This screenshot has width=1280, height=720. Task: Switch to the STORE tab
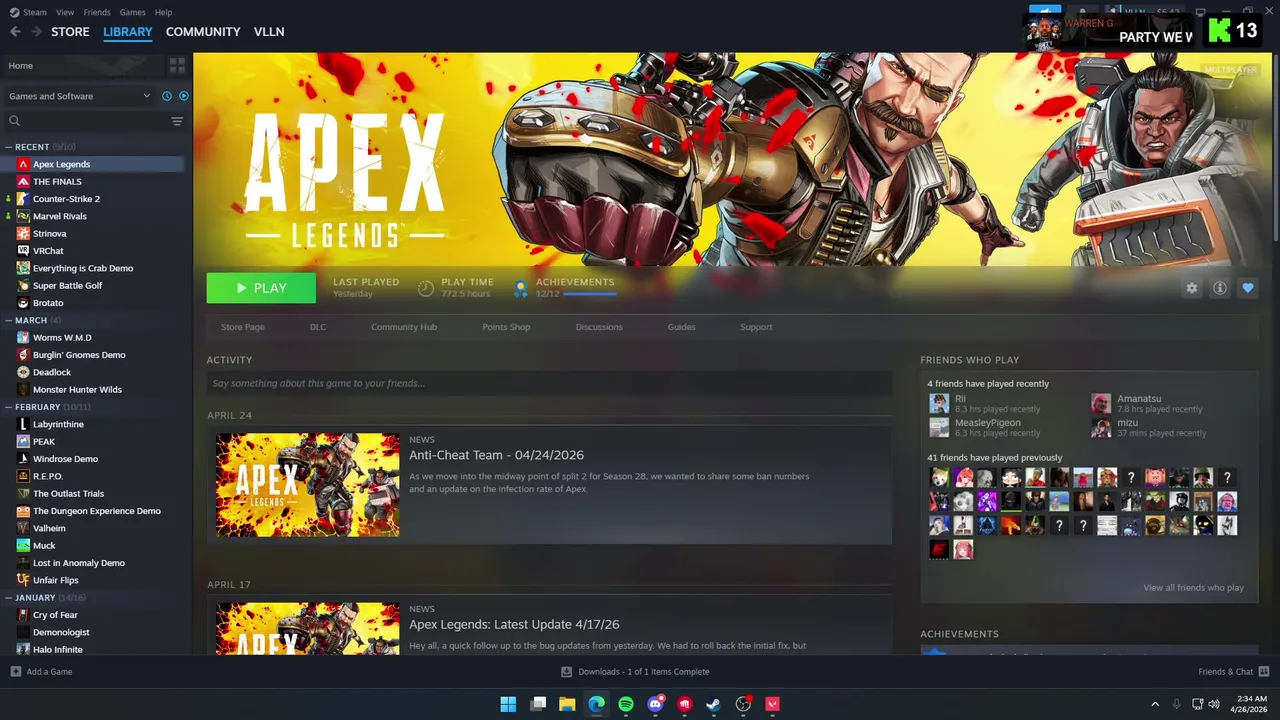point(70,32)
